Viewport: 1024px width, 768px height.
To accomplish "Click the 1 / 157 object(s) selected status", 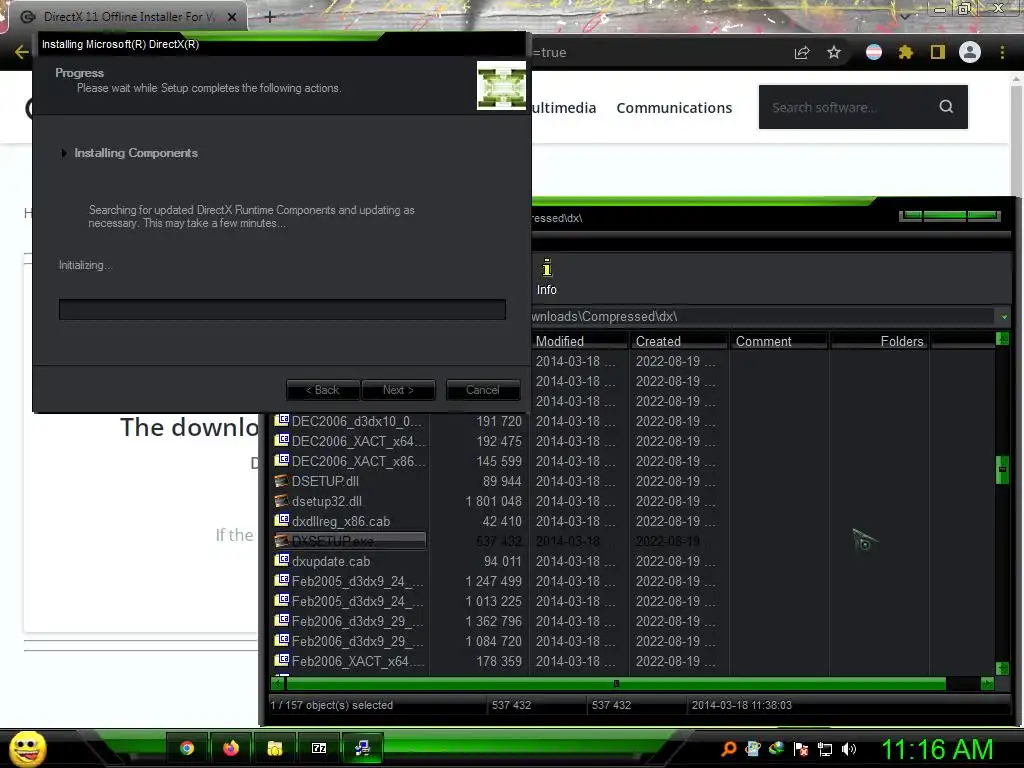I will [x=332, y=705].
